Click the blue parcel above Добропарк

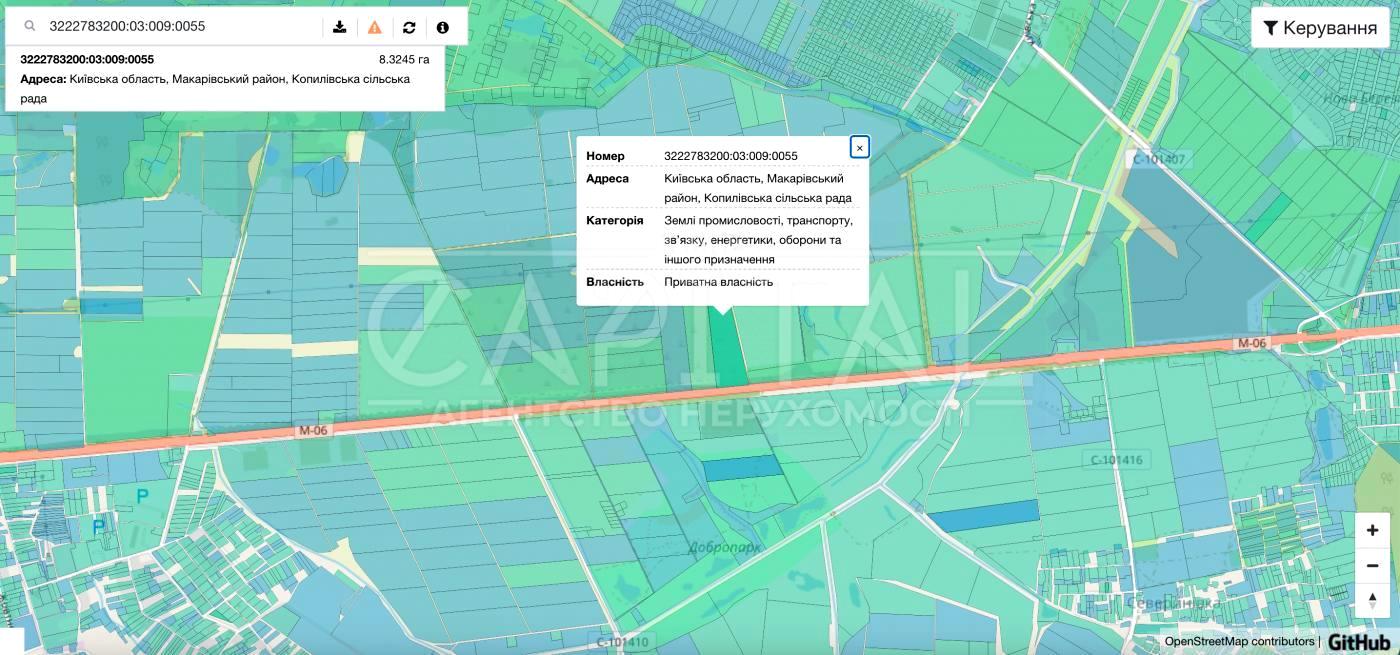(x=743, y=468)
